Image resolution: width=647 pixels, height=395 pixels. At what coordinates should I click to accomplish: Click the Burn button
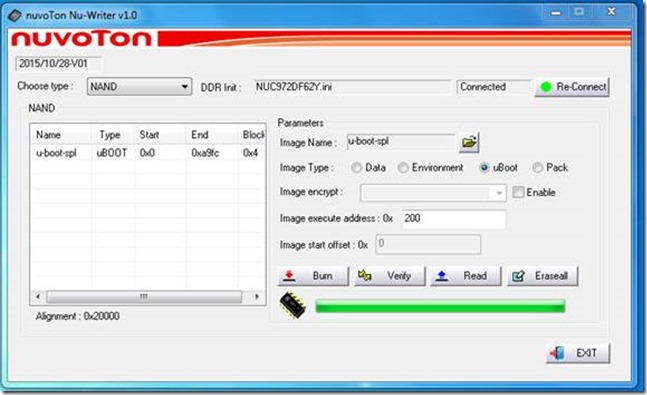[313, 276]
